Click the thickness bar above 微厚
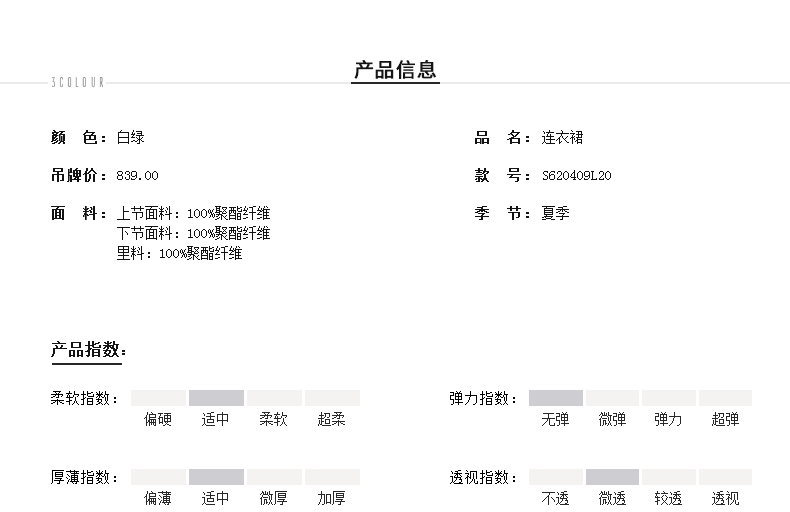The height and width of the screenshot is (512, 790). coord(275,477)
